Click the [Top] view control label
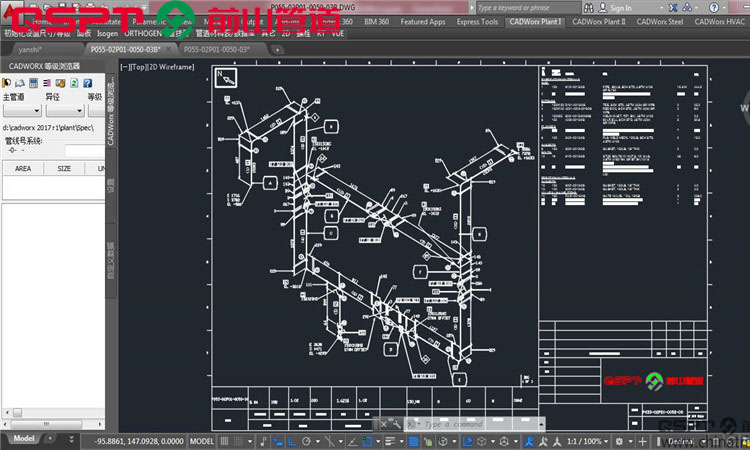Screen dimensions: 750x450 pyautogui.click(x=138, y=67)
